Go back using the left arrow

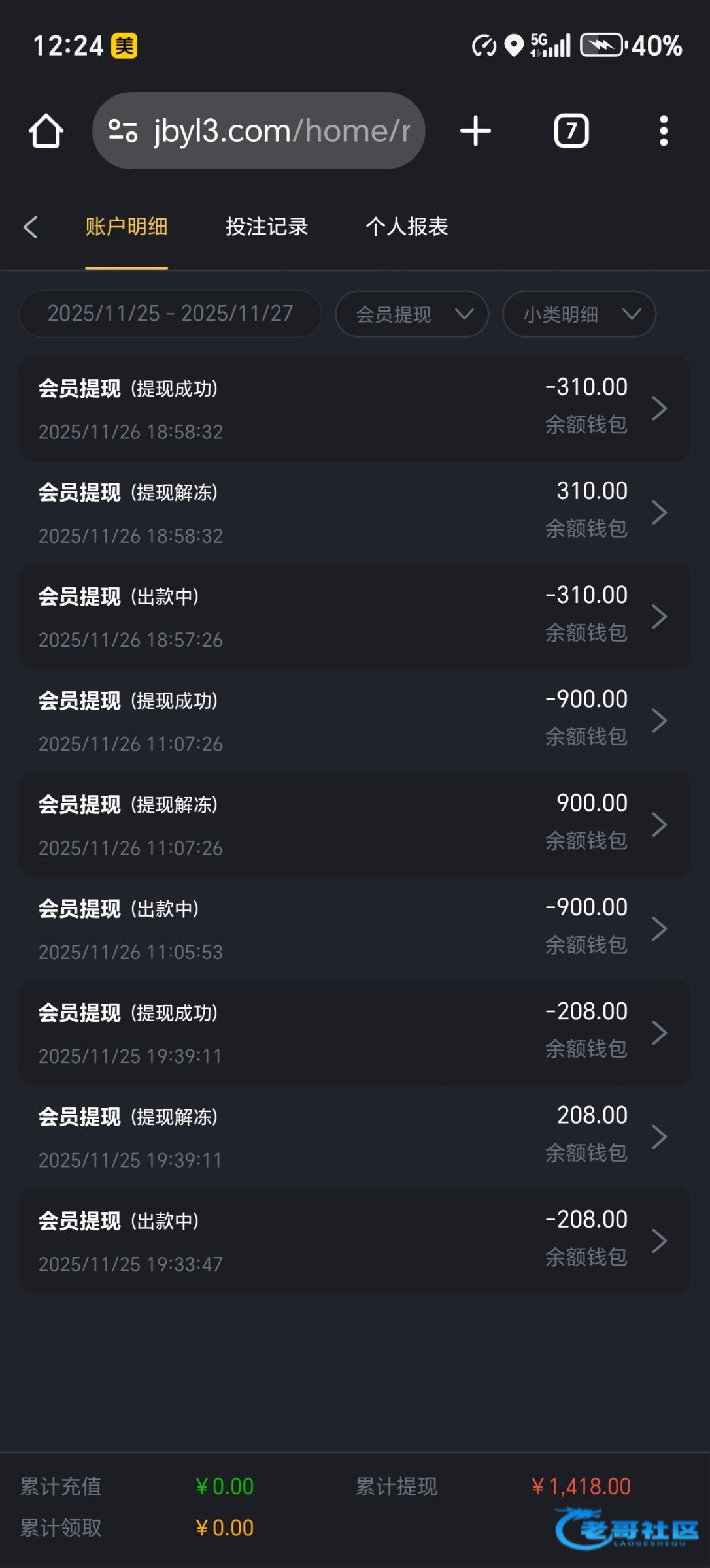tap(31, 227)
